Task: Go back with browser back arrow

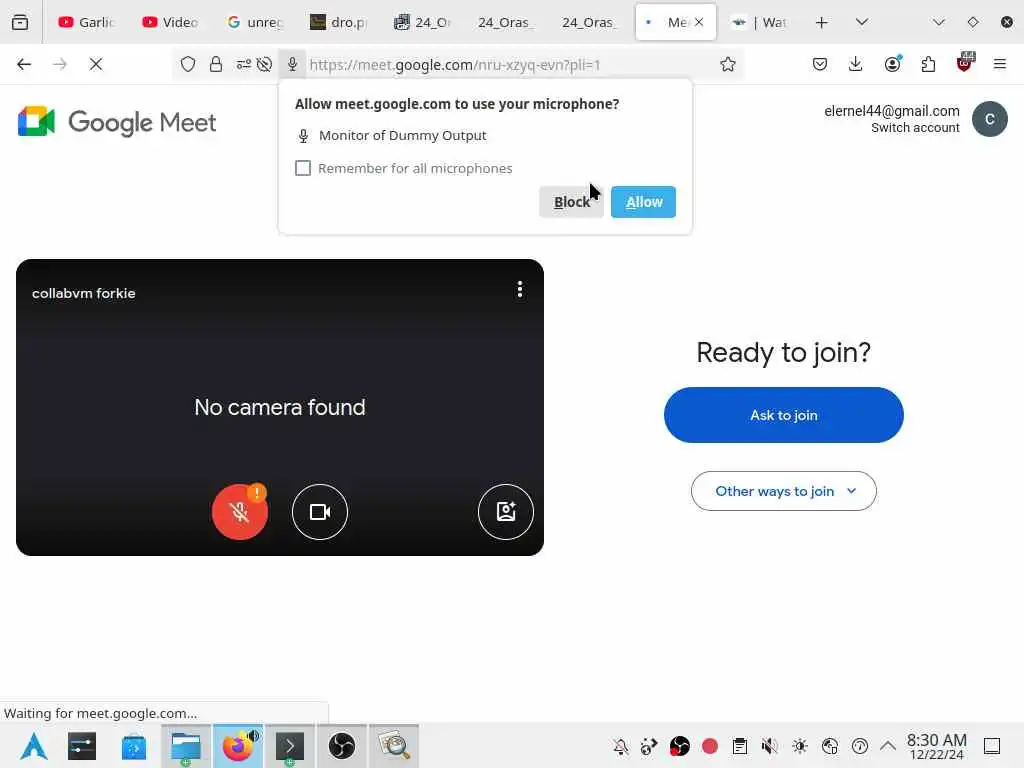Action: coord(24,64)
